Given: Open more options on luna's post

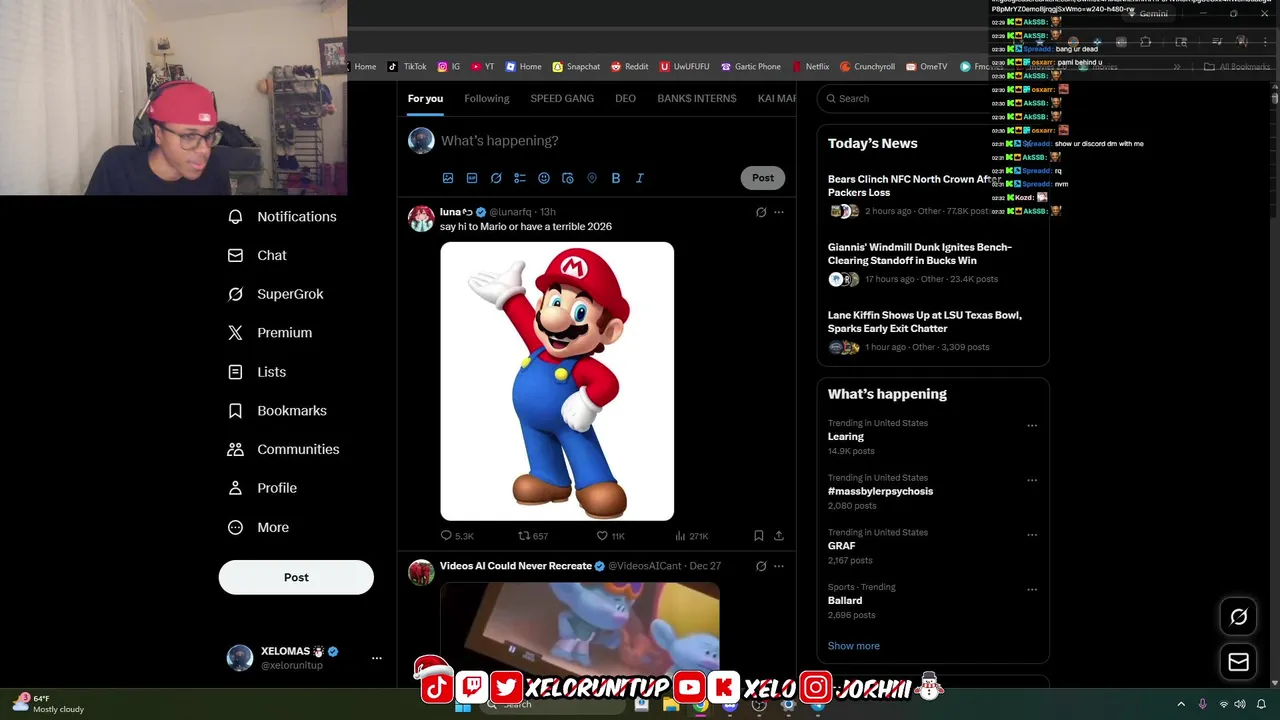Looking at the screenshot, I should coord(779,212).
